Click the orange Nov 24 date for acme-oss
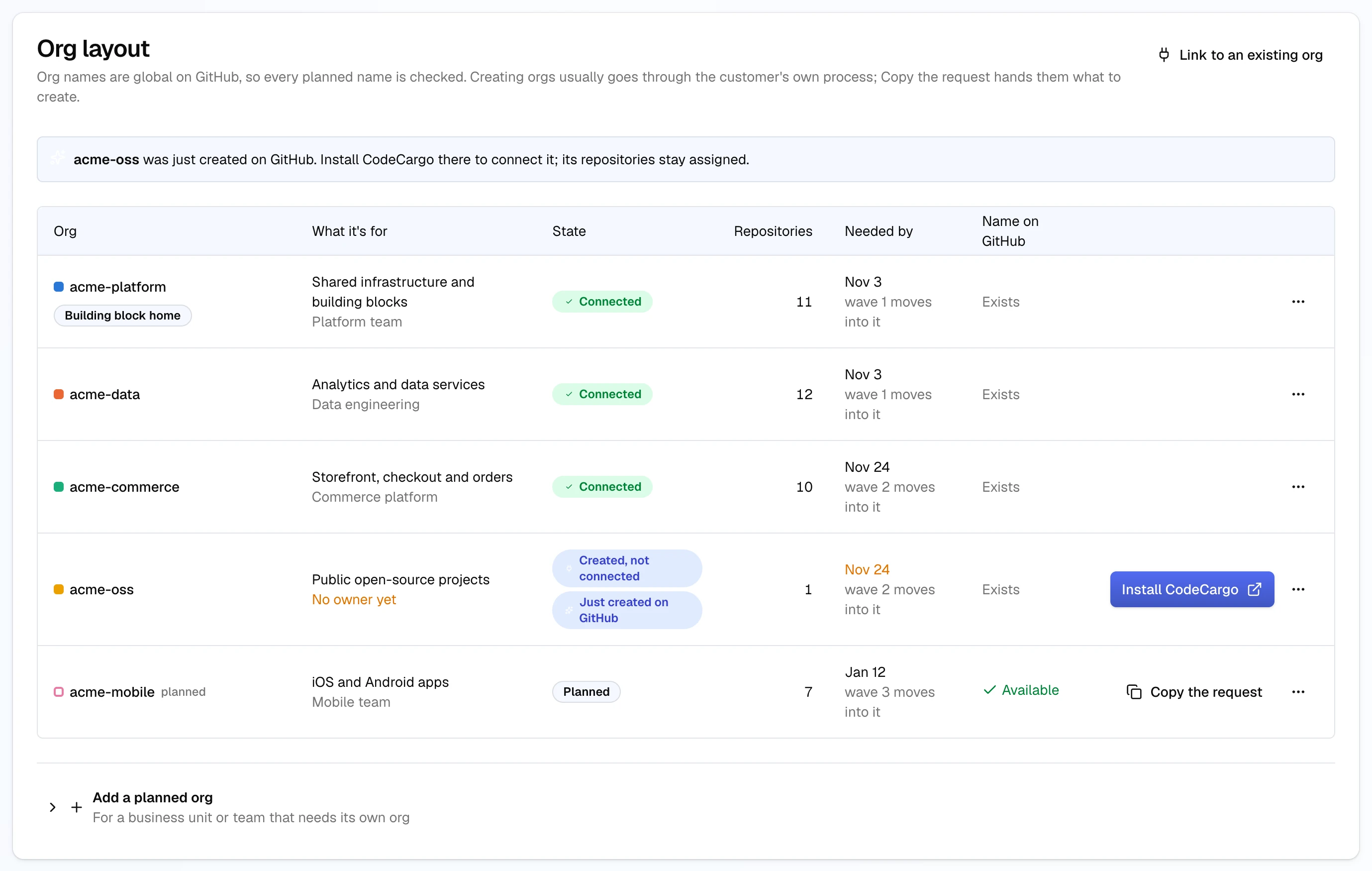The height and width of the screenshot is (871, 1372). [x=867, y=569]
